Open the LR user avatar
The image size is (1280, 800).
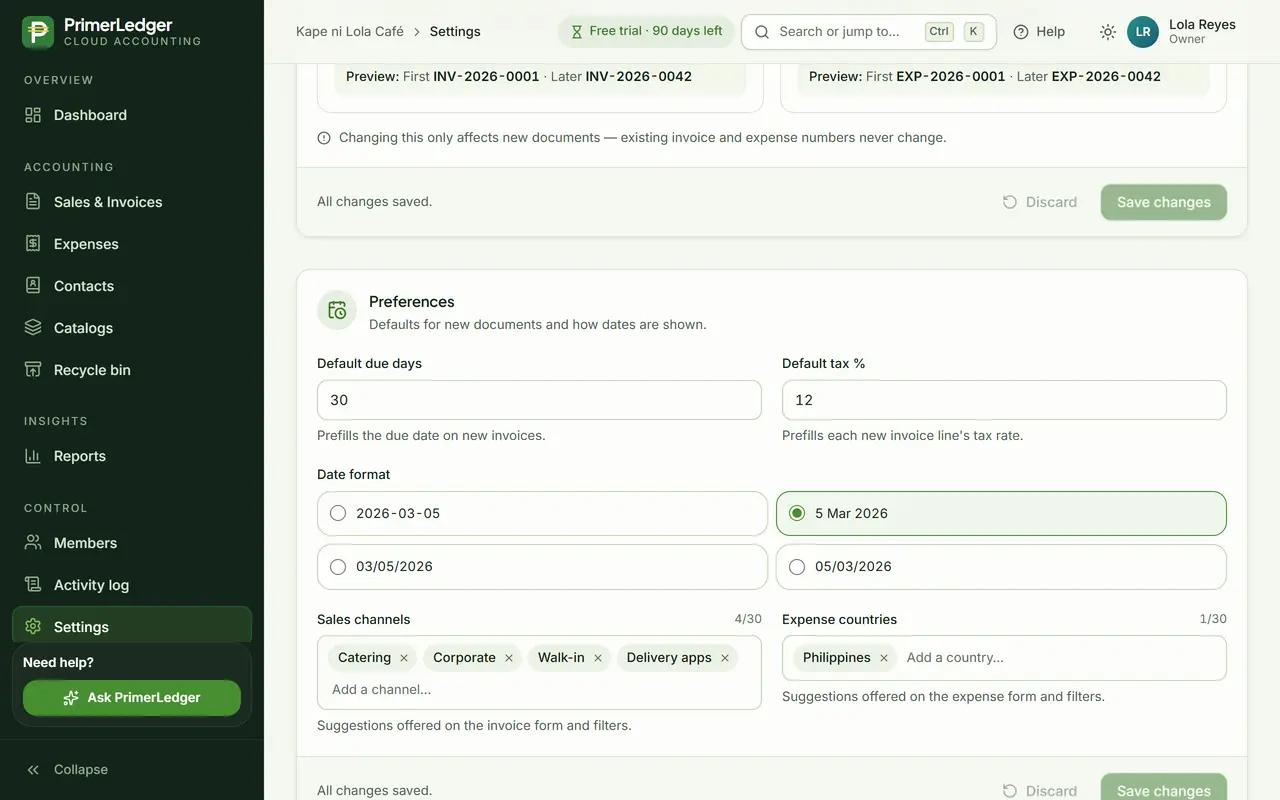pyautogui.click(x=1143, y=32)
